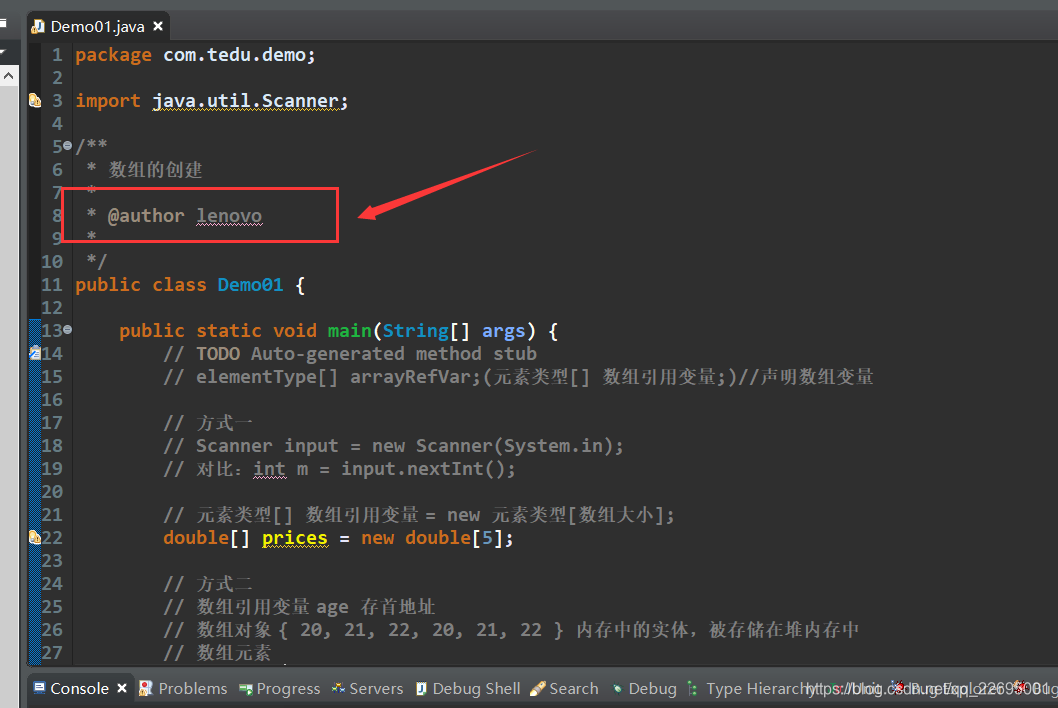Click the '数组的创建' Javadoc text on line 6

[156, 169]
